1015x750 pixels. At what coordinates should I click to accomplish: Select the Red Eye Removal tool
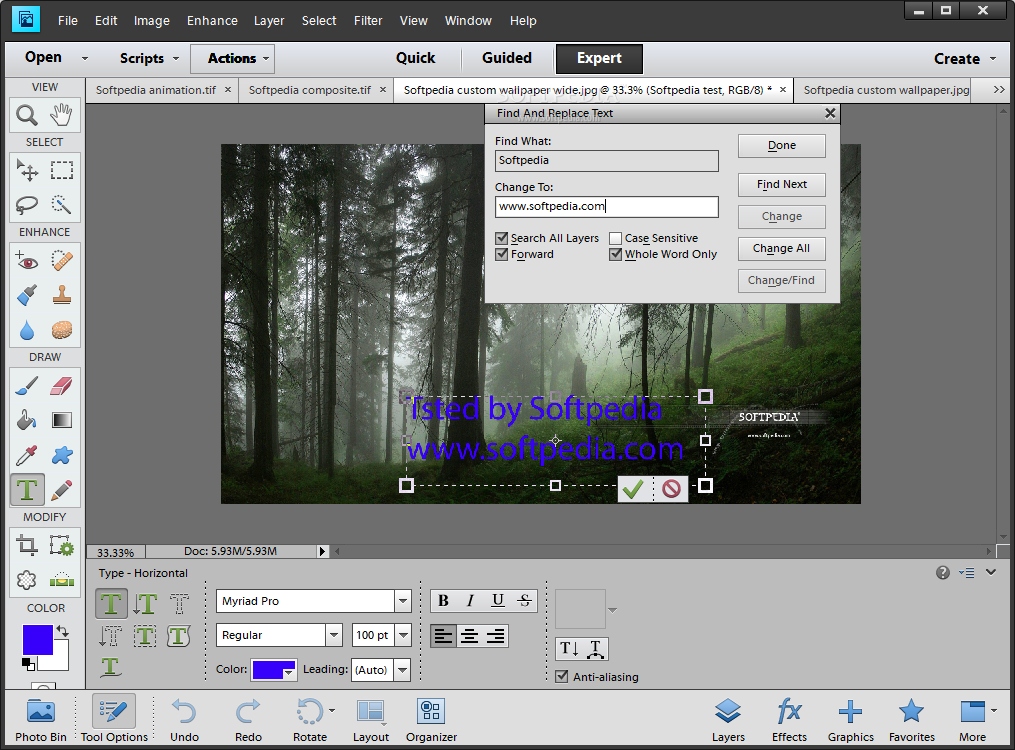pyautogui.click(x=27, y=261)
